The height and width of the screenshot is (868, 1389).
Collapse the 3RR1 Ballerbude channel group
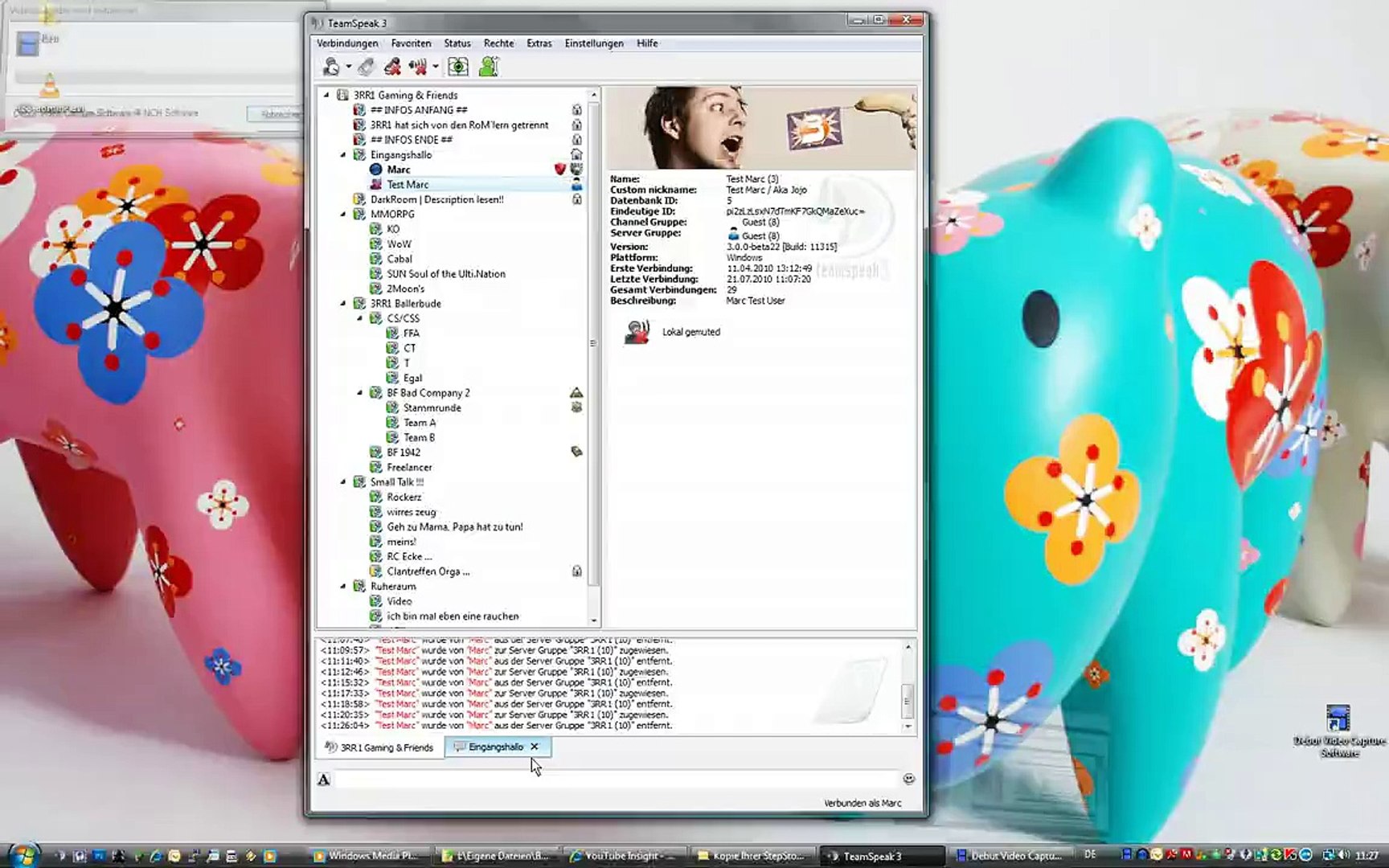pos(343,303)
